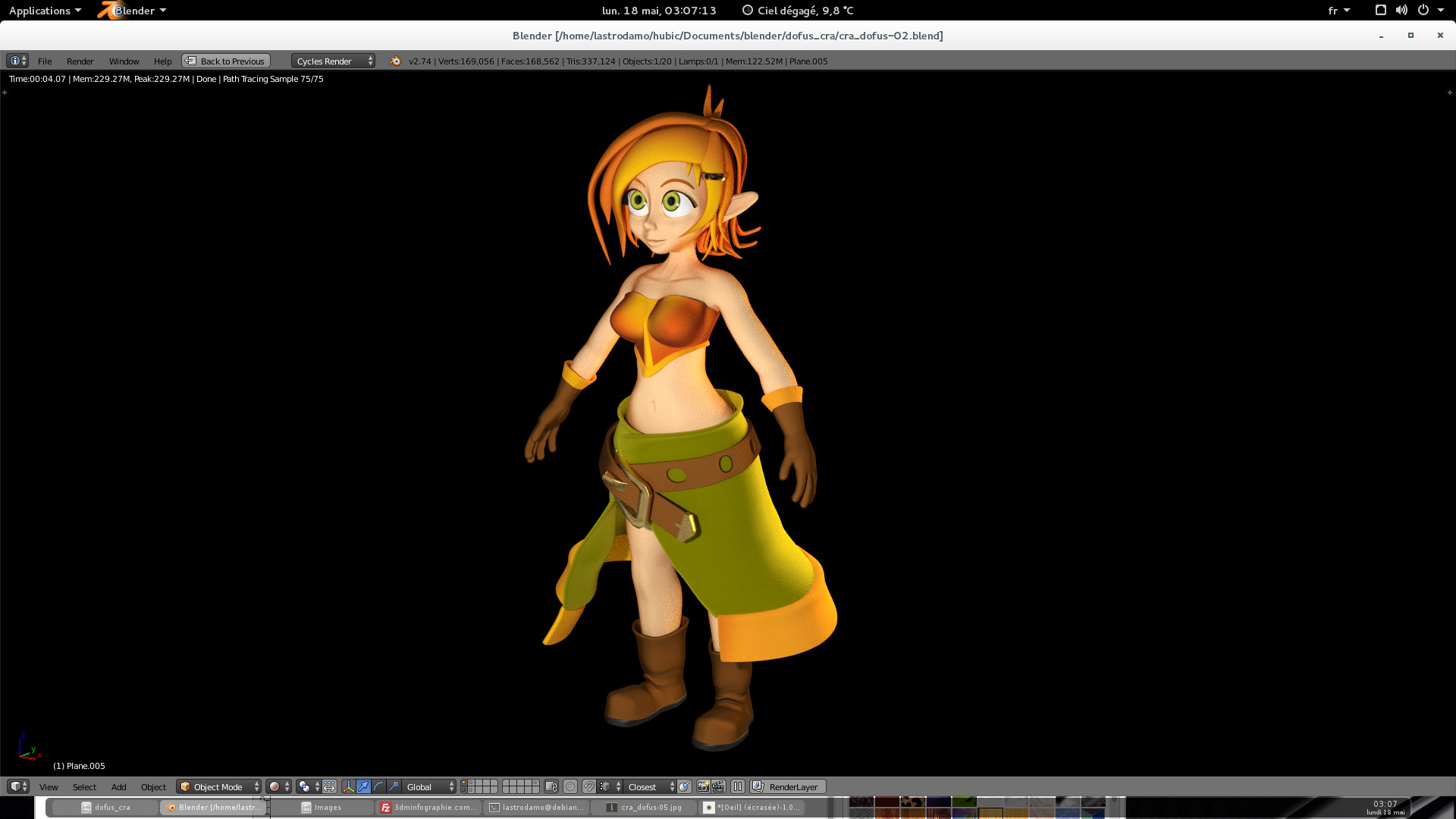Click OpenGL render image camera icon
This screenshot has height=819, width=1456.
tap(703, 787)
